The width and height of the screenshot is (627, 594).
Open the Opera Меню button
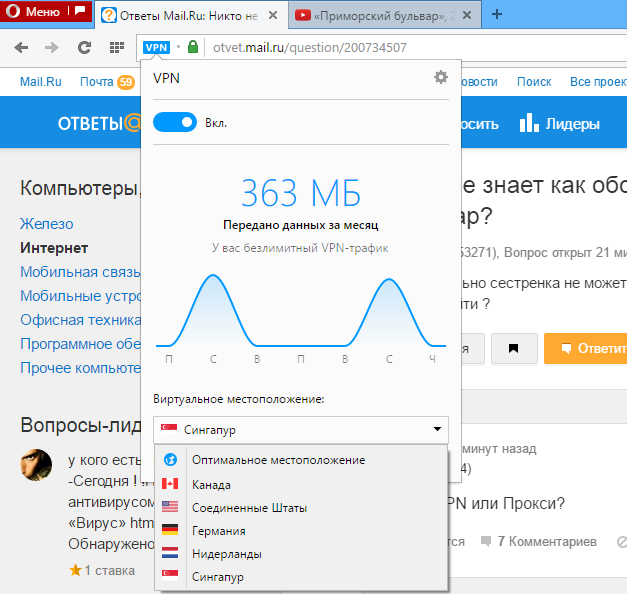tap(33, 11)
